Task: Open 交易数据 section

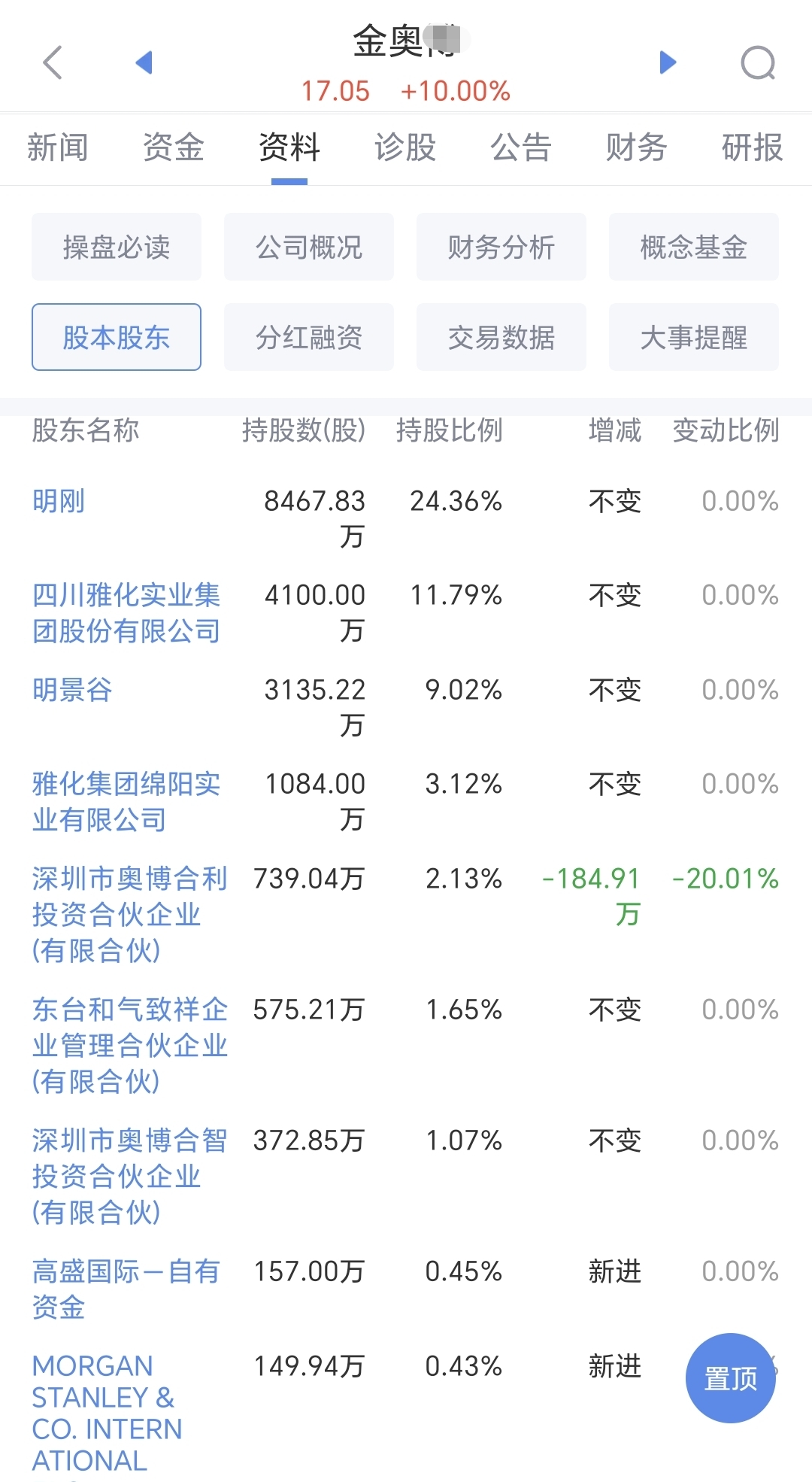Action: 501,337
